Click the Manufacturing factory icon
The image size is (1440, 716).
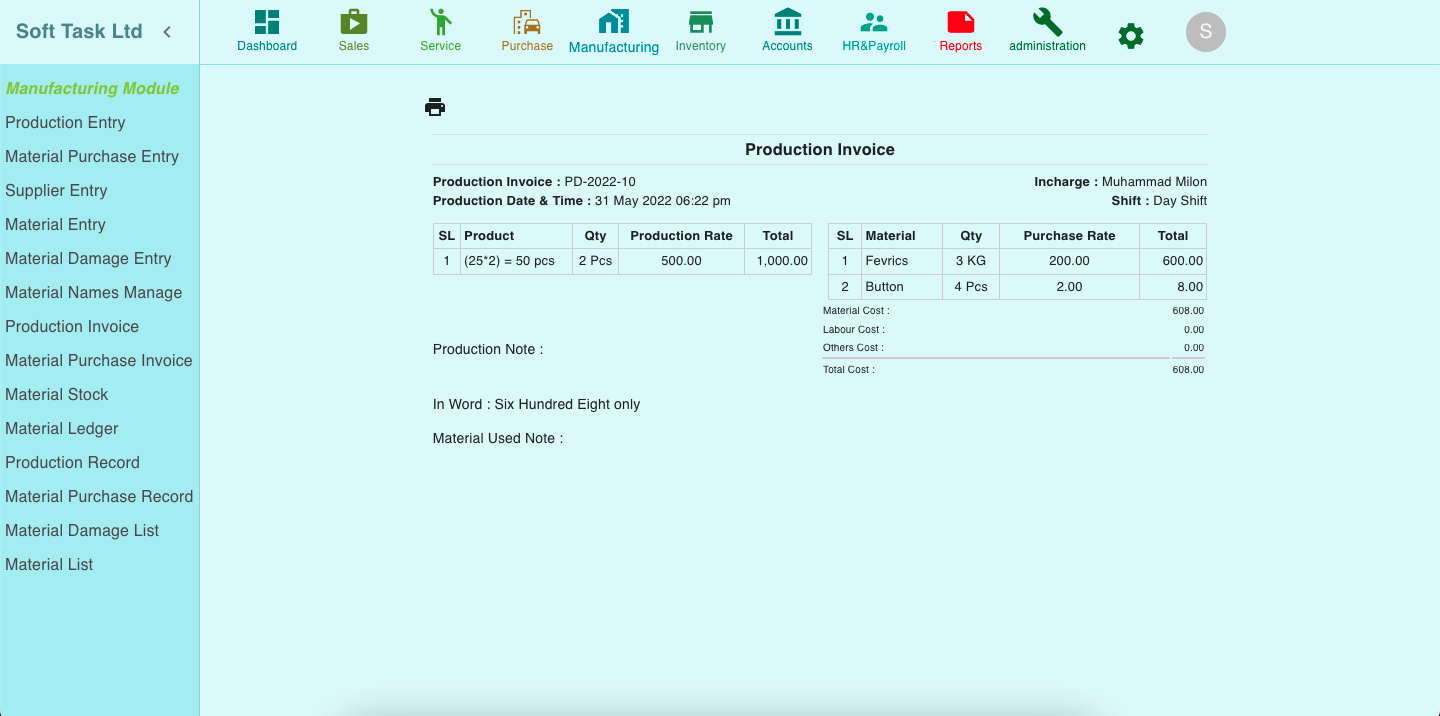click(x=613, y=22)
